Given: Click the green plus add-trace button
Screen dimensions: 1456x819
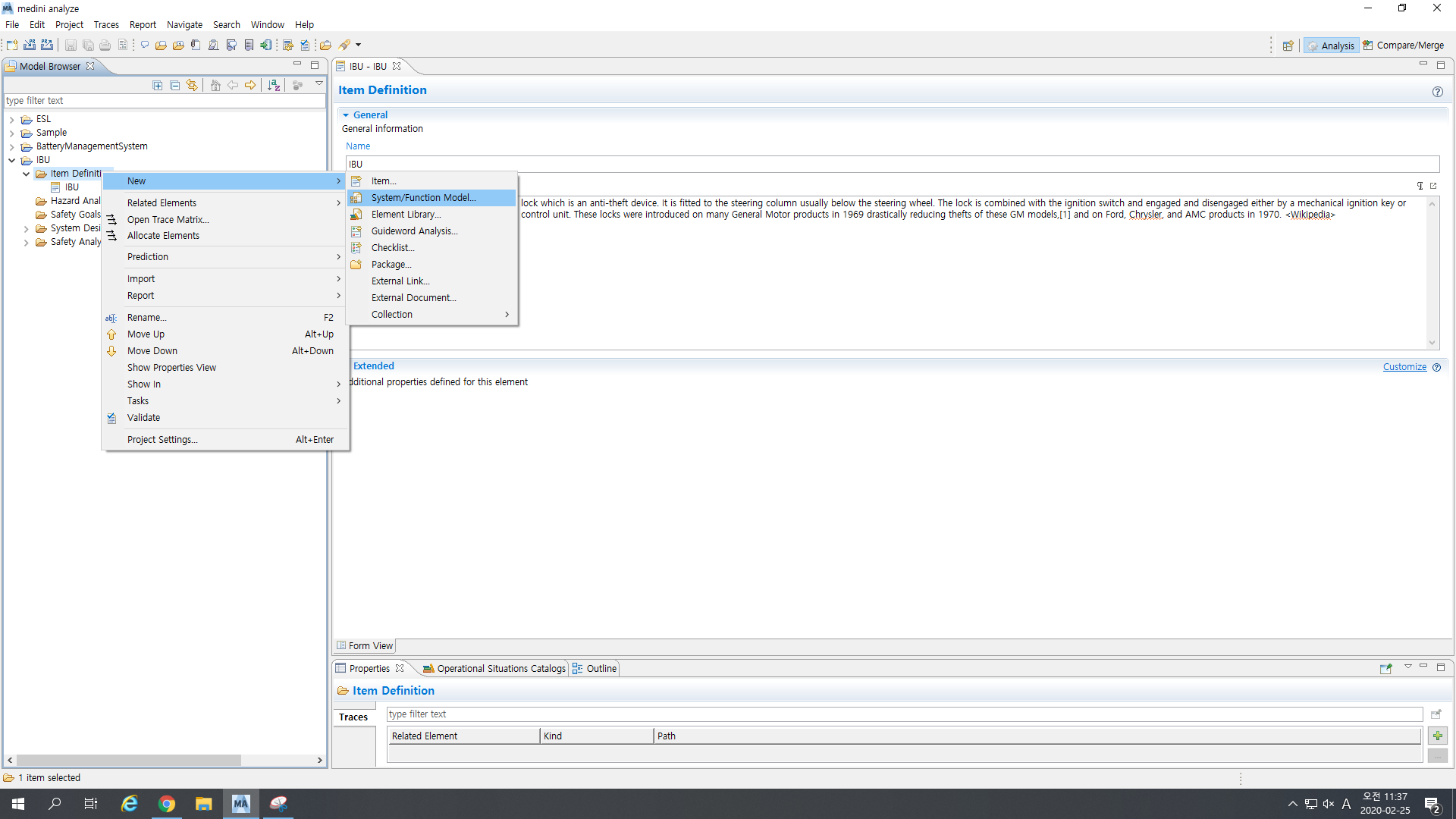Looking at the screenshot, I should [x=1437, y=736].
